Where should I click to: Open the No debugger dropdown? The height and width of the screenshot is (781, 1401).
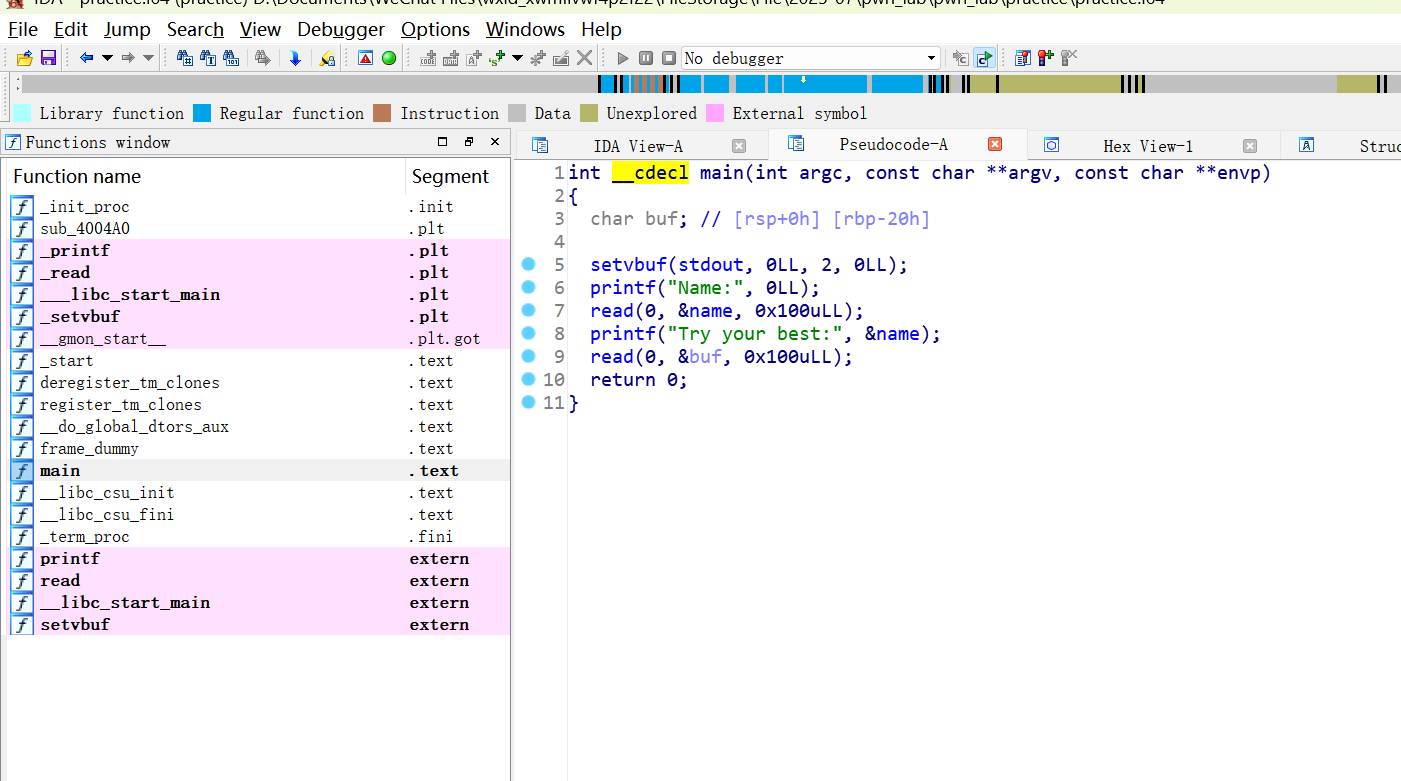pyautogui.click(x=931, y=58)
